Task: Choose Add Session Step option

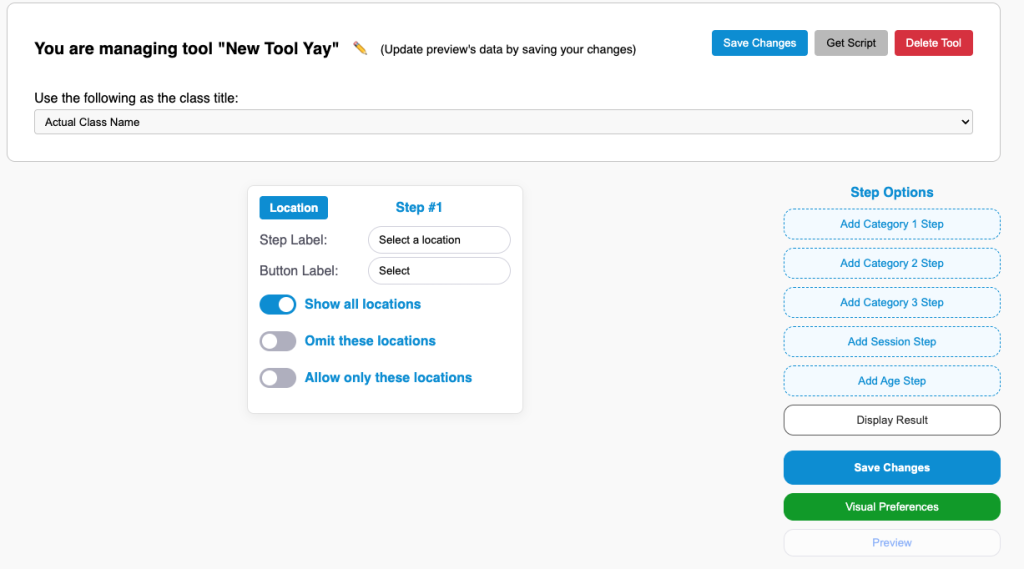Action: (891, 342)
